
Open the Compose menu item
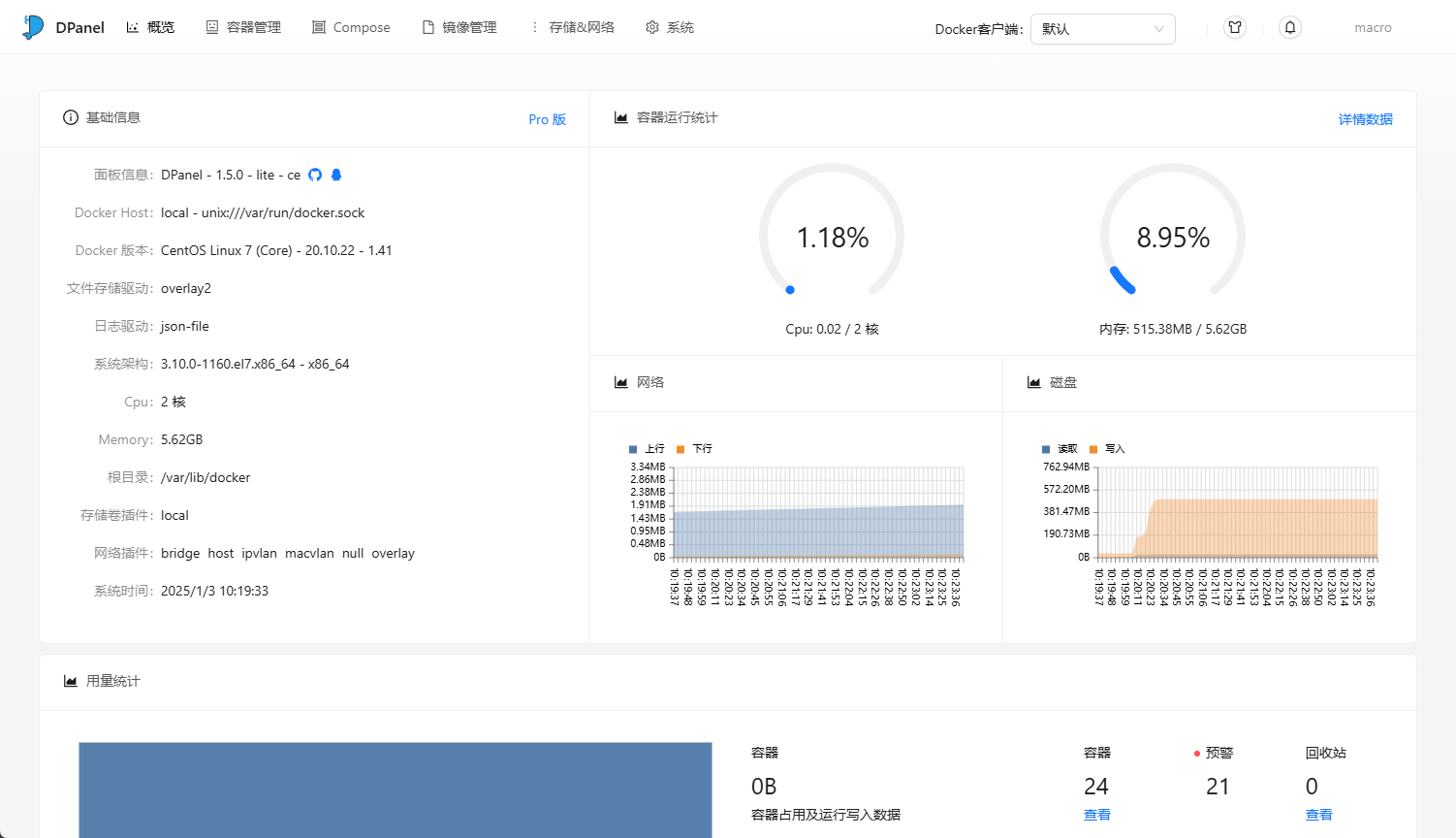(351, 27)
